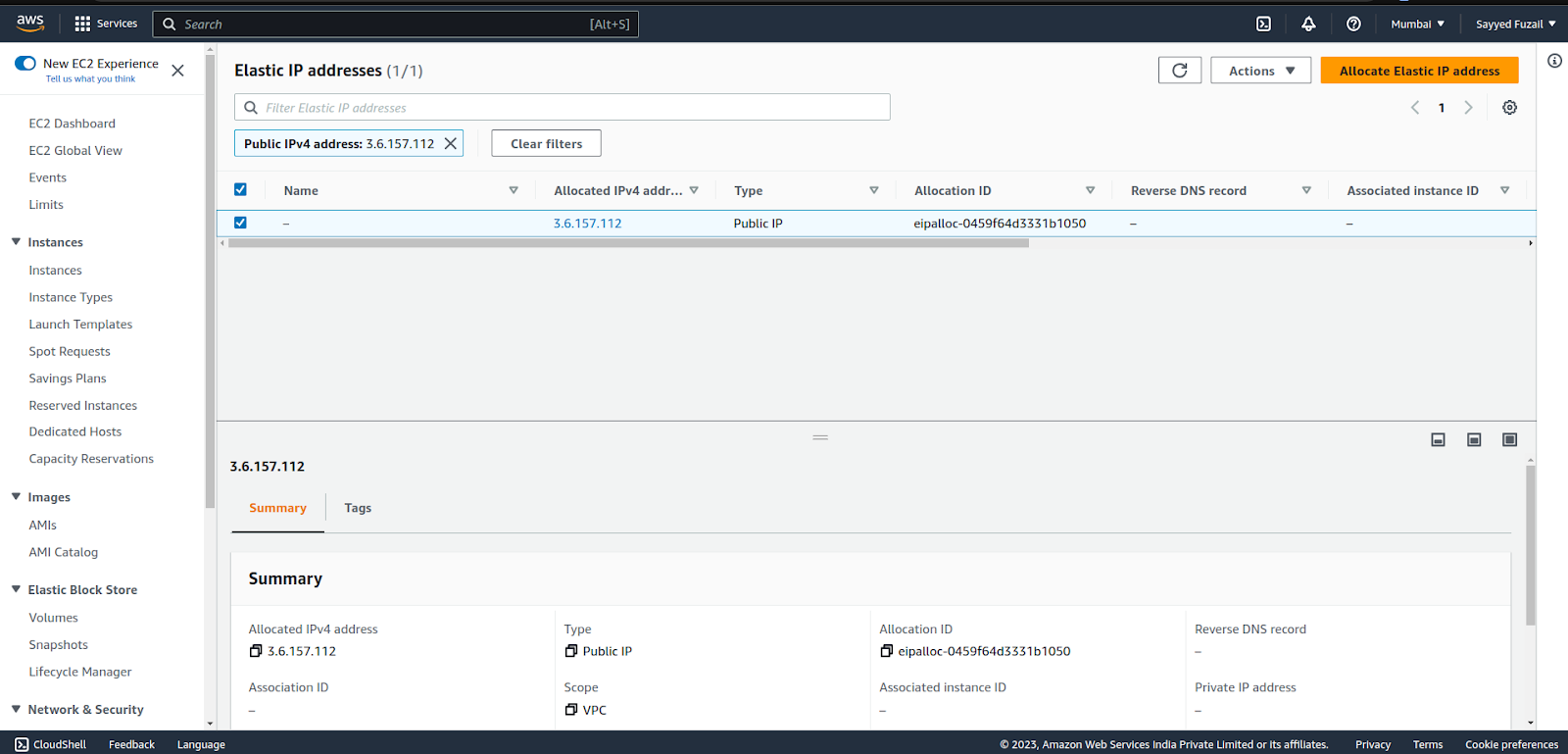Image resolution: width=1568 pixels, height=754 pixels.
Task: Remove the Public IPv4 address filter chip
Action: tap(451, 143)
